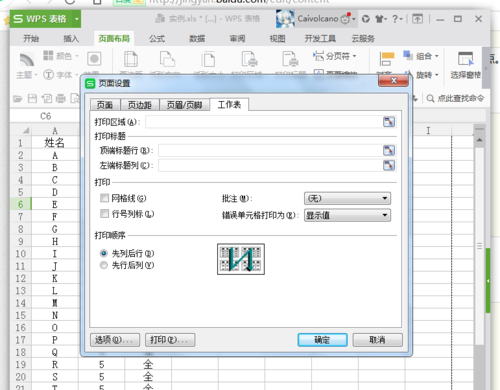Open the 插入 ribbon tab
Viewport: 500px width, 390px height.
[x=71, y=39]
